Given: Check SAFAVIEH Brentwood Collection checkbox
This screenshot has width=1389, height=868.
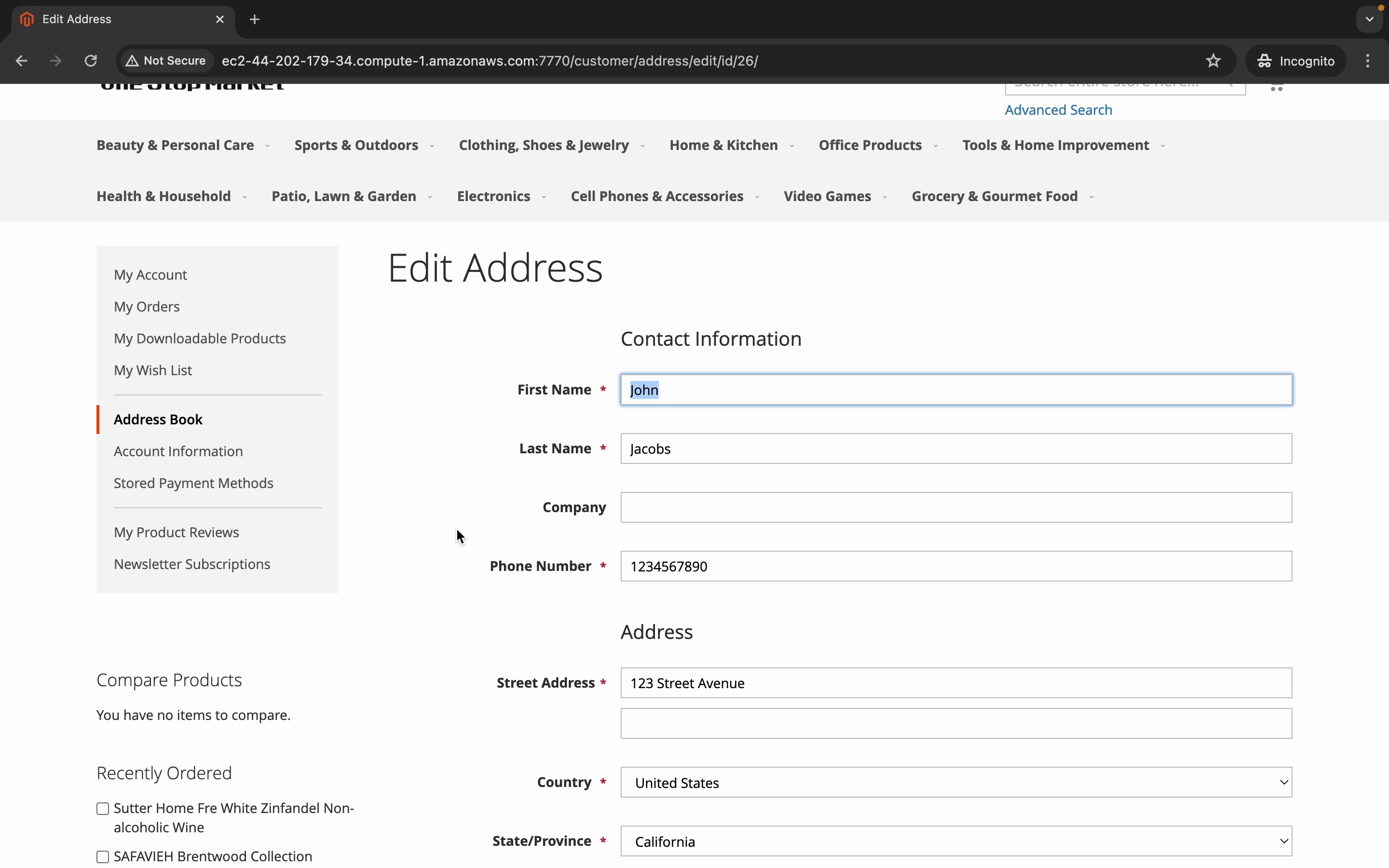Looking at the screenshot, I should (x=103, y=856).
